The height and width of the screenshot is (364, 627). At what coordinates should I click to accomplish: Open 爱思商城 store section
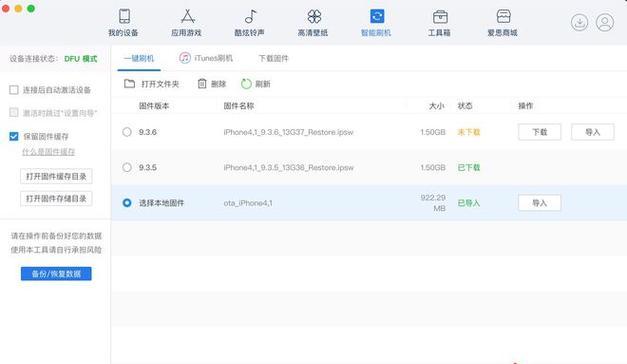point(503,23)
